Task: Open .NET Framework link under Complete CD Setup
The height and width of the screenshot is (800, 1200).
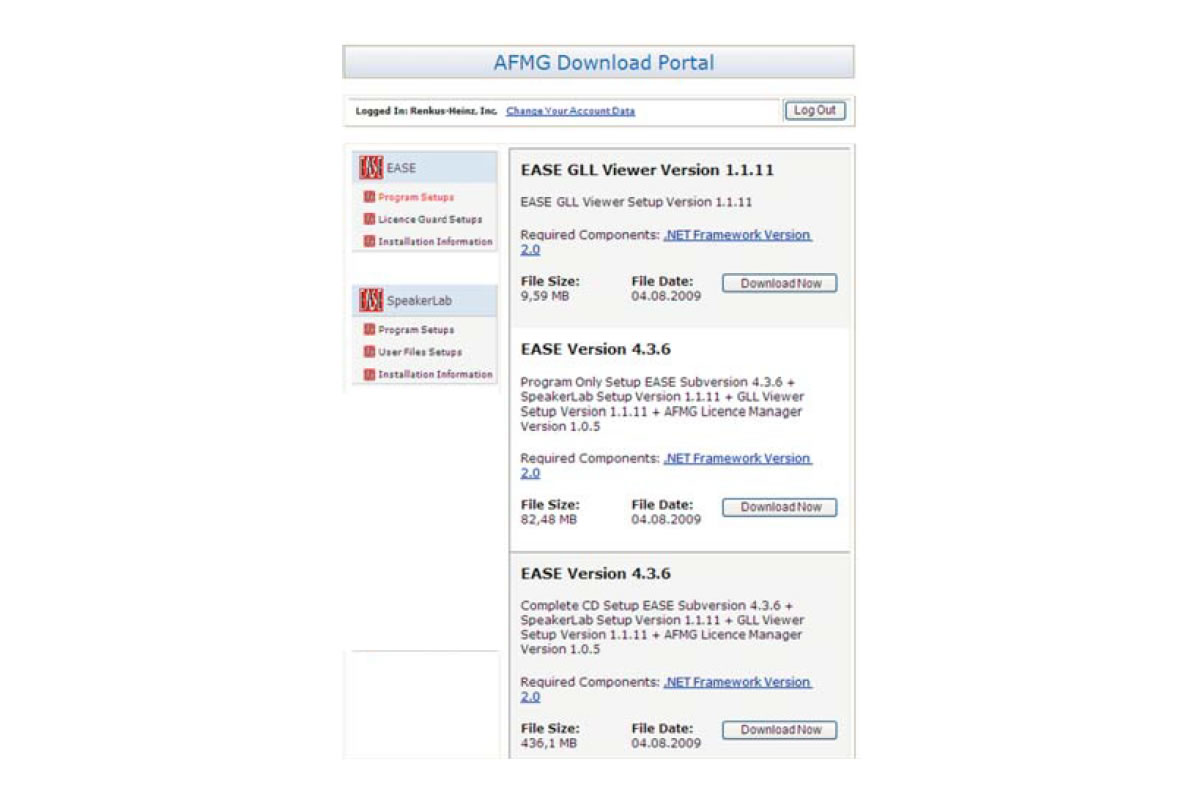Action: (667, 689)
